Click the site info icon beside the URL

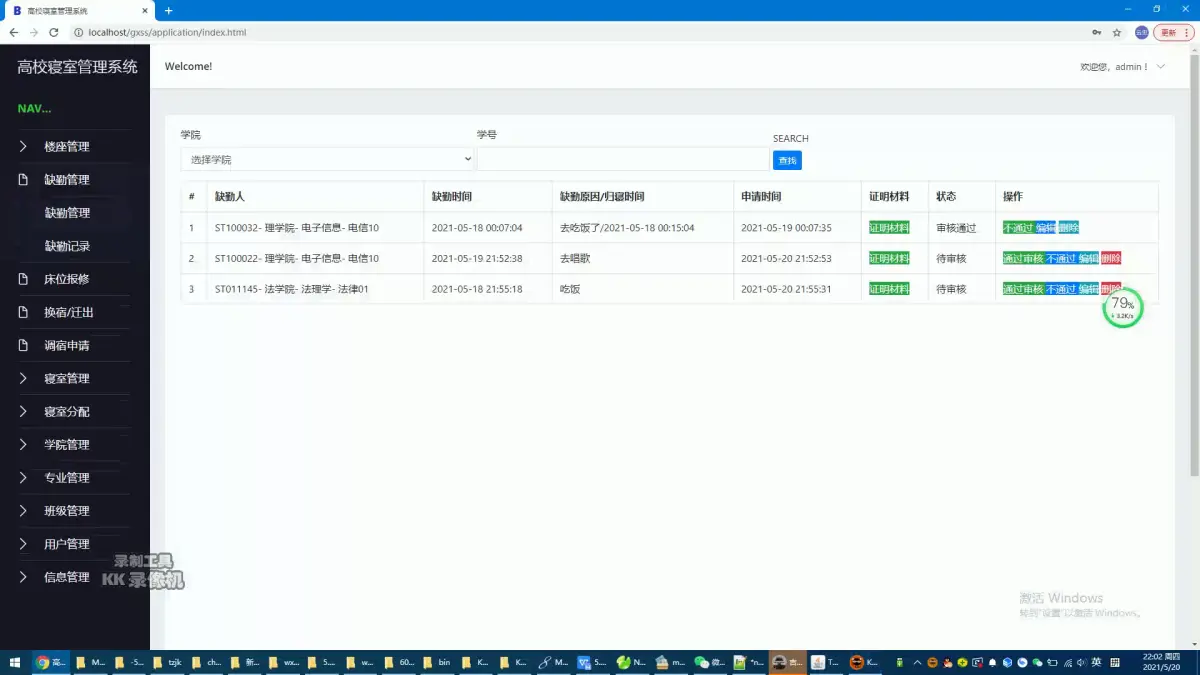[x=78, y=32]
